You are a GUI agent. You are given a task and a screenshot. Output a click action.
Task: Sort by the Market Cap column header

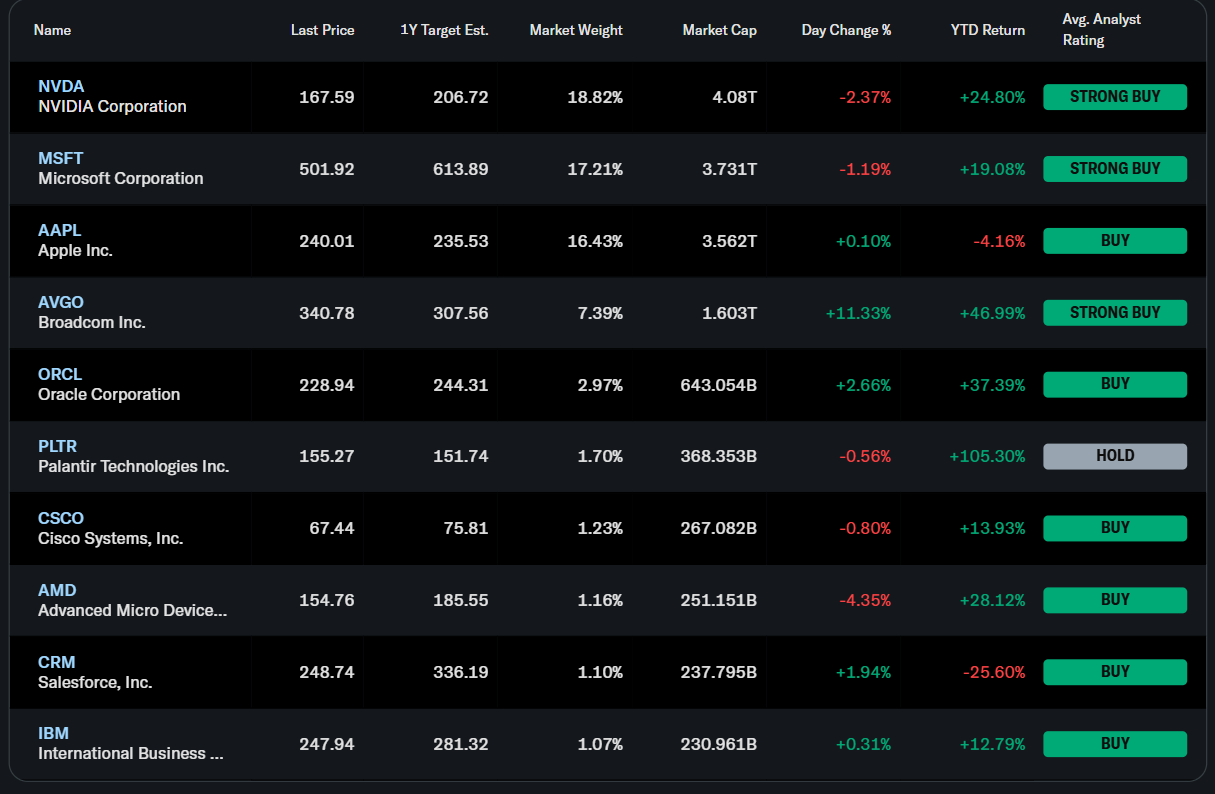coord(719,30)
